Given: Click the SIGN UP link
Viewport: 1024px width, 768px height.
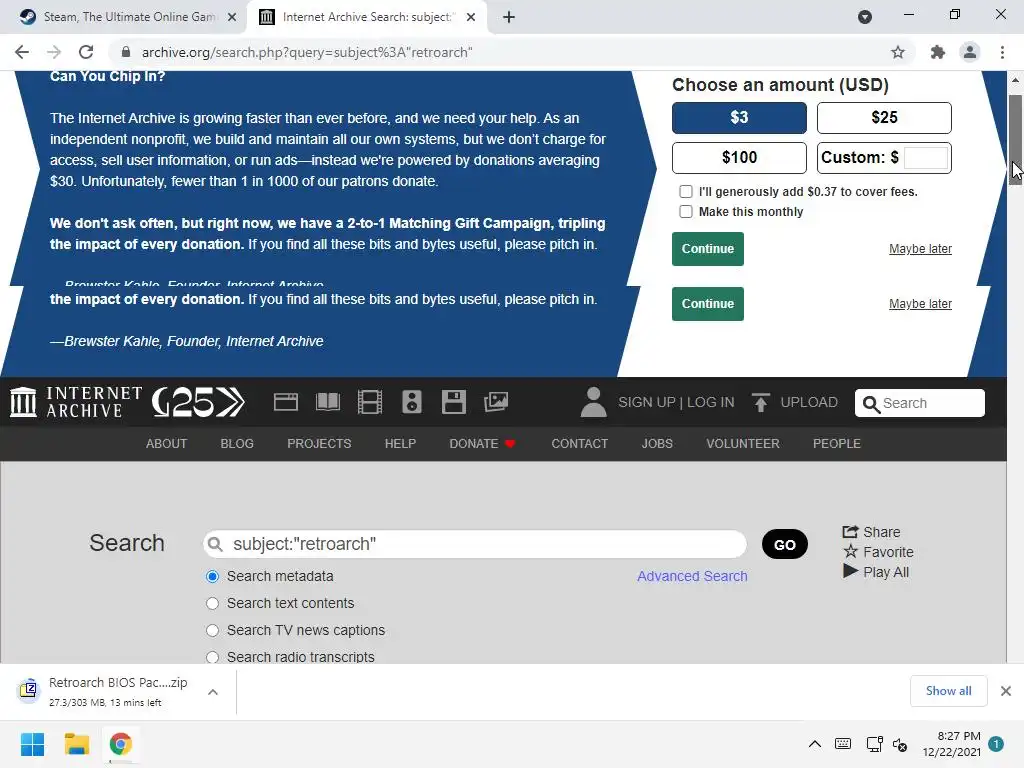Looking at the screenshot, I should point(647,402).
